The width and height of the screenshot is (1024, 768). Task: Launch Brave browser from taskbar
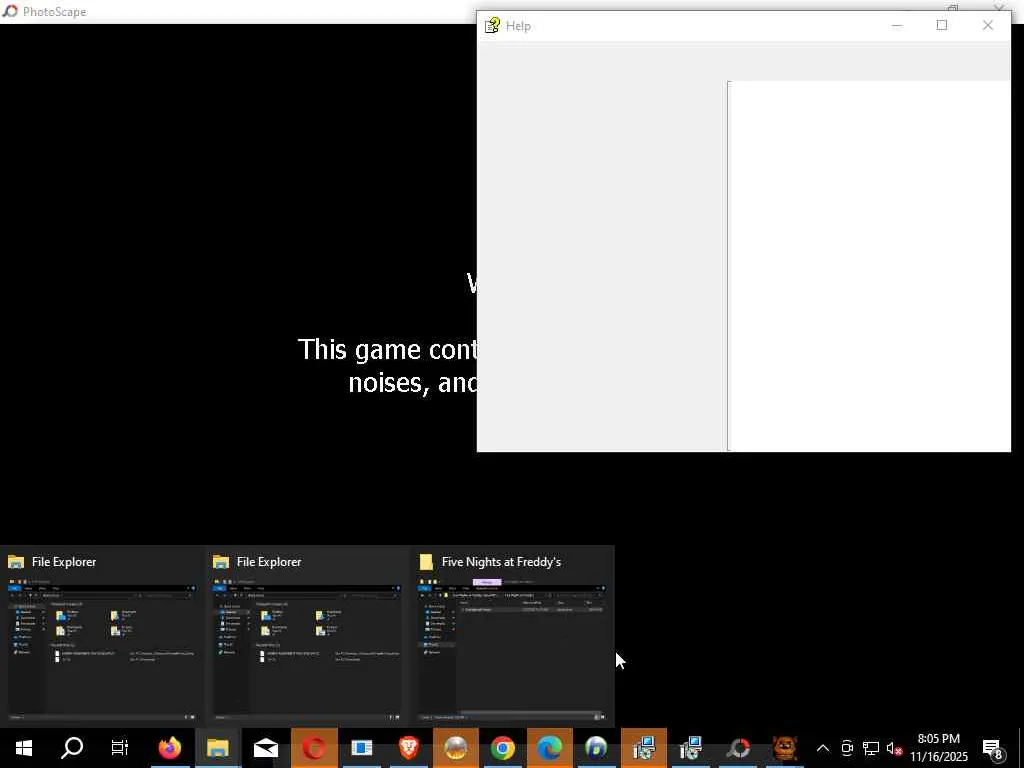tap(409, 748)
